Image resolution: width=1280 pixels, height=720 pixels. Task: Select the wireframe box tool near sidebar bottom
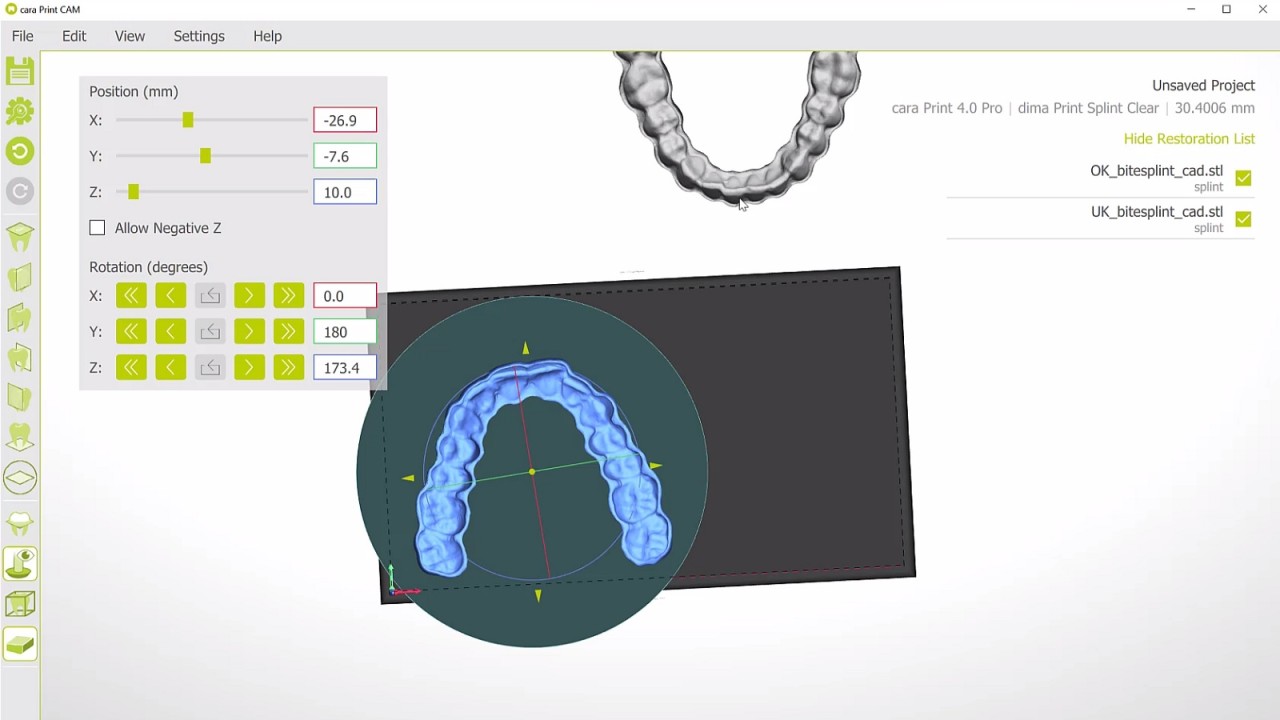[20, 603]
